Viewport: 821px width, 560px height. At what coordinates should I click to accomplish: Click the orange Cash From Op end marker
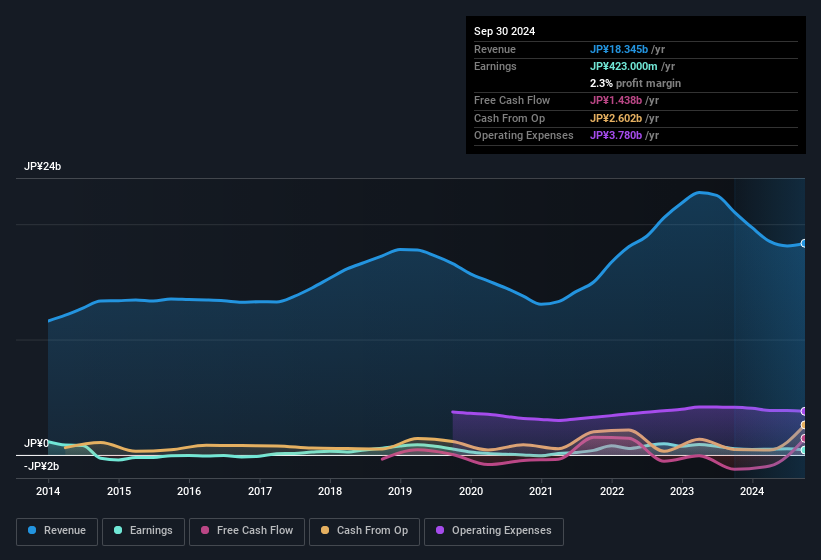point(804,426)
